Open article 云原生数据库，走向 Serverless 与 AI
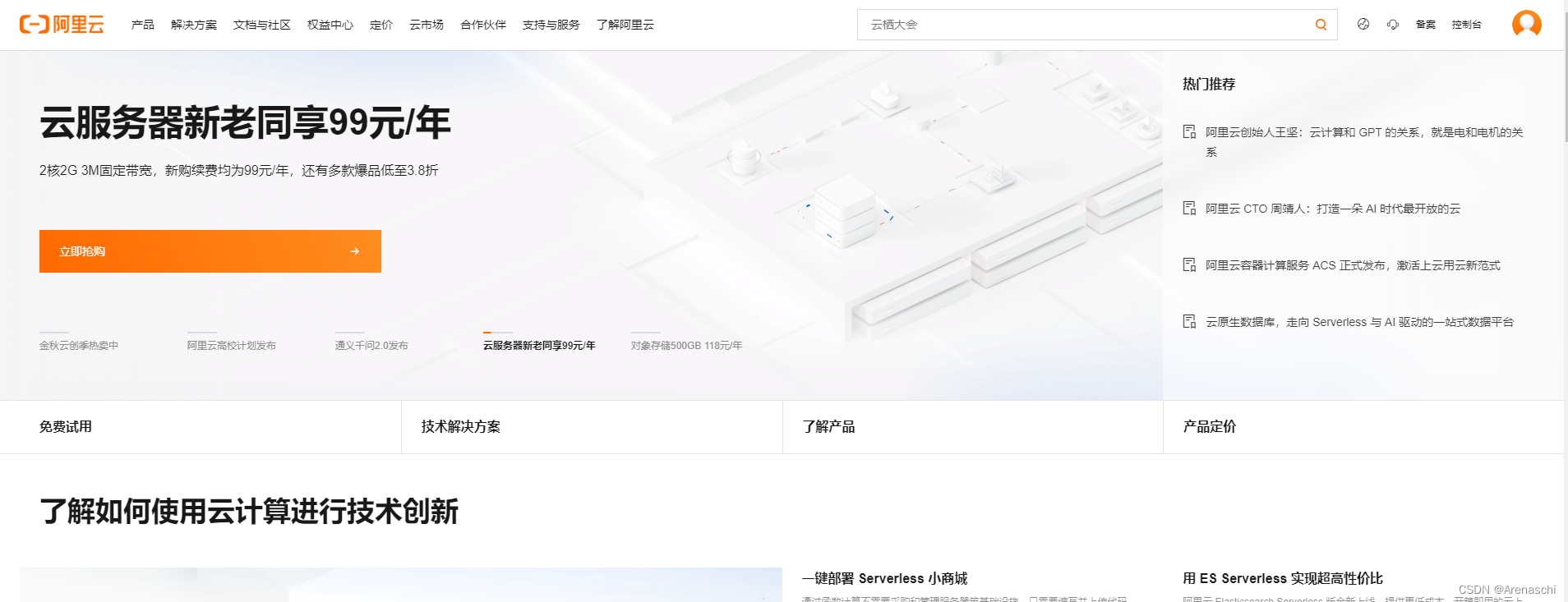Screen dimensions: 1568x602 point(1359,322)
